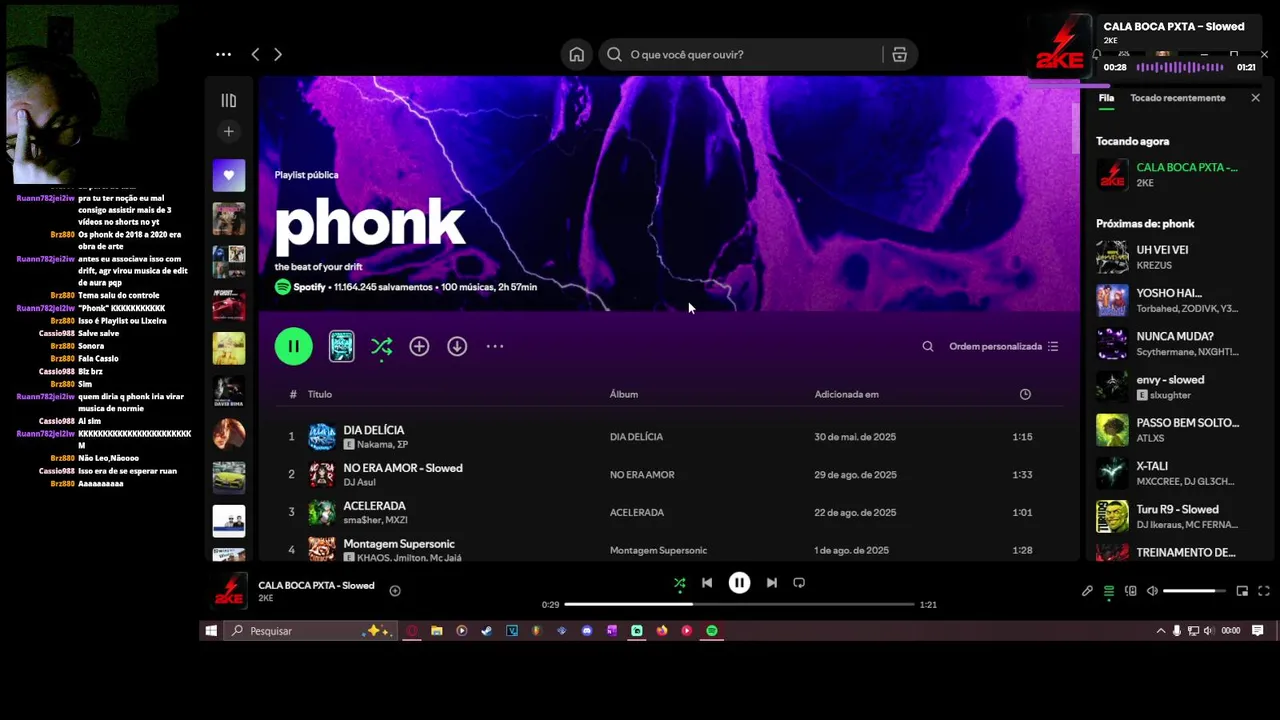1280x720 pixels.
Task: Sort by 'Adicionada em' column header
Action: click(846, 394)
